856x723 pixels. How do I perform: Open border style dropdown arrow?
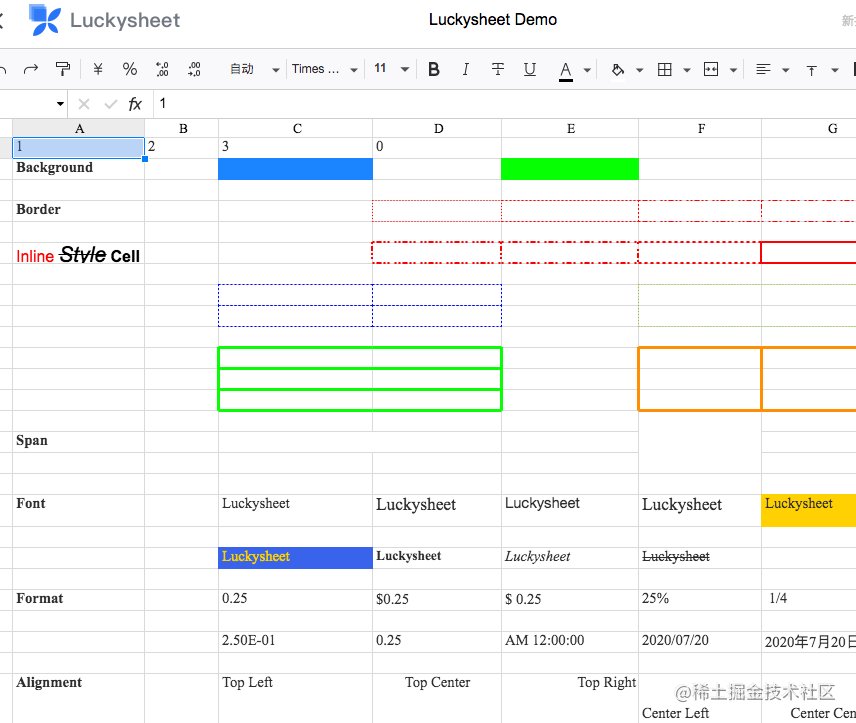click(x=687, y=70)
